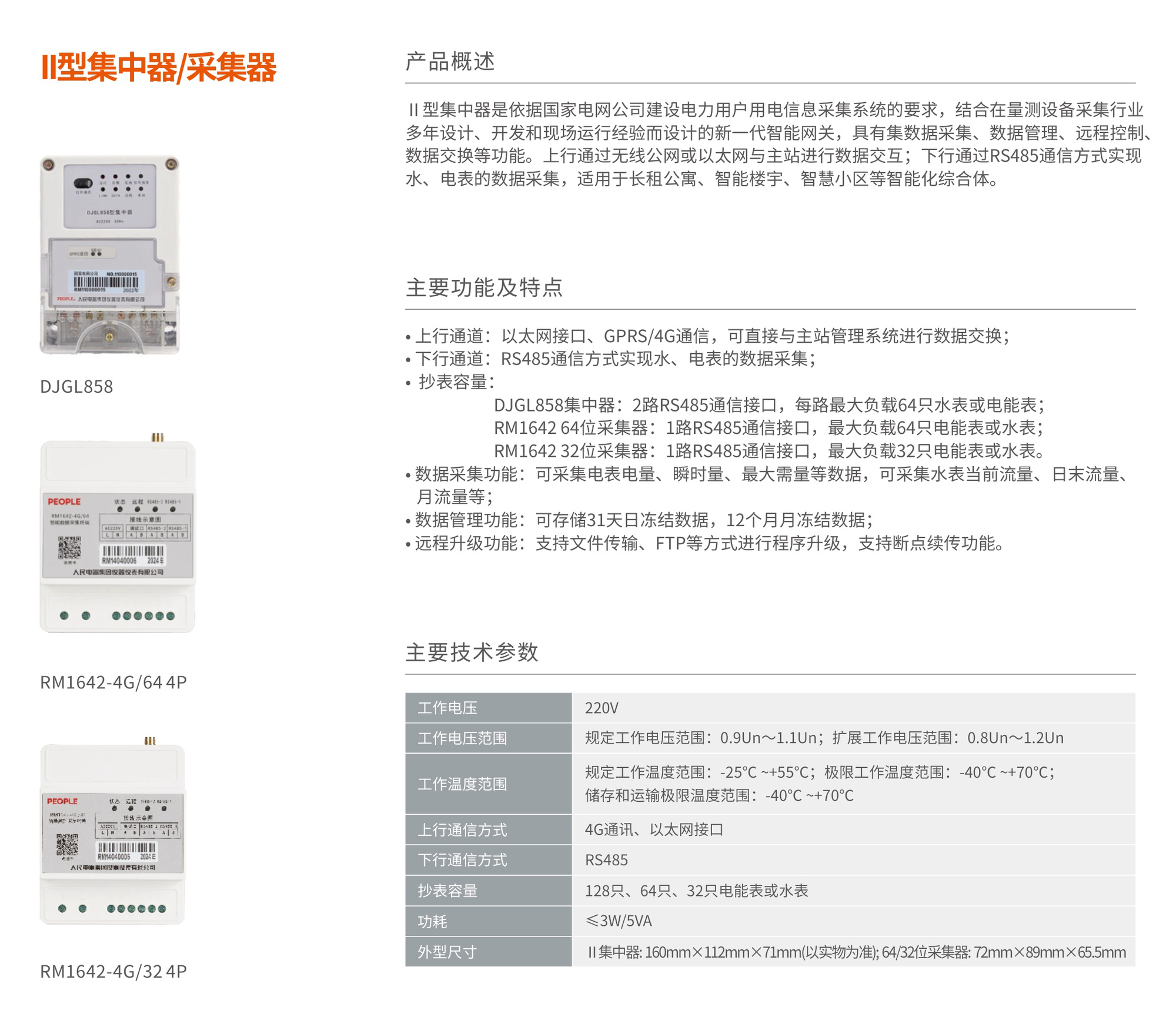Click the 主要功能及特点 section heading
This screenshot has height=1024, width=1176.
(484, 287)
